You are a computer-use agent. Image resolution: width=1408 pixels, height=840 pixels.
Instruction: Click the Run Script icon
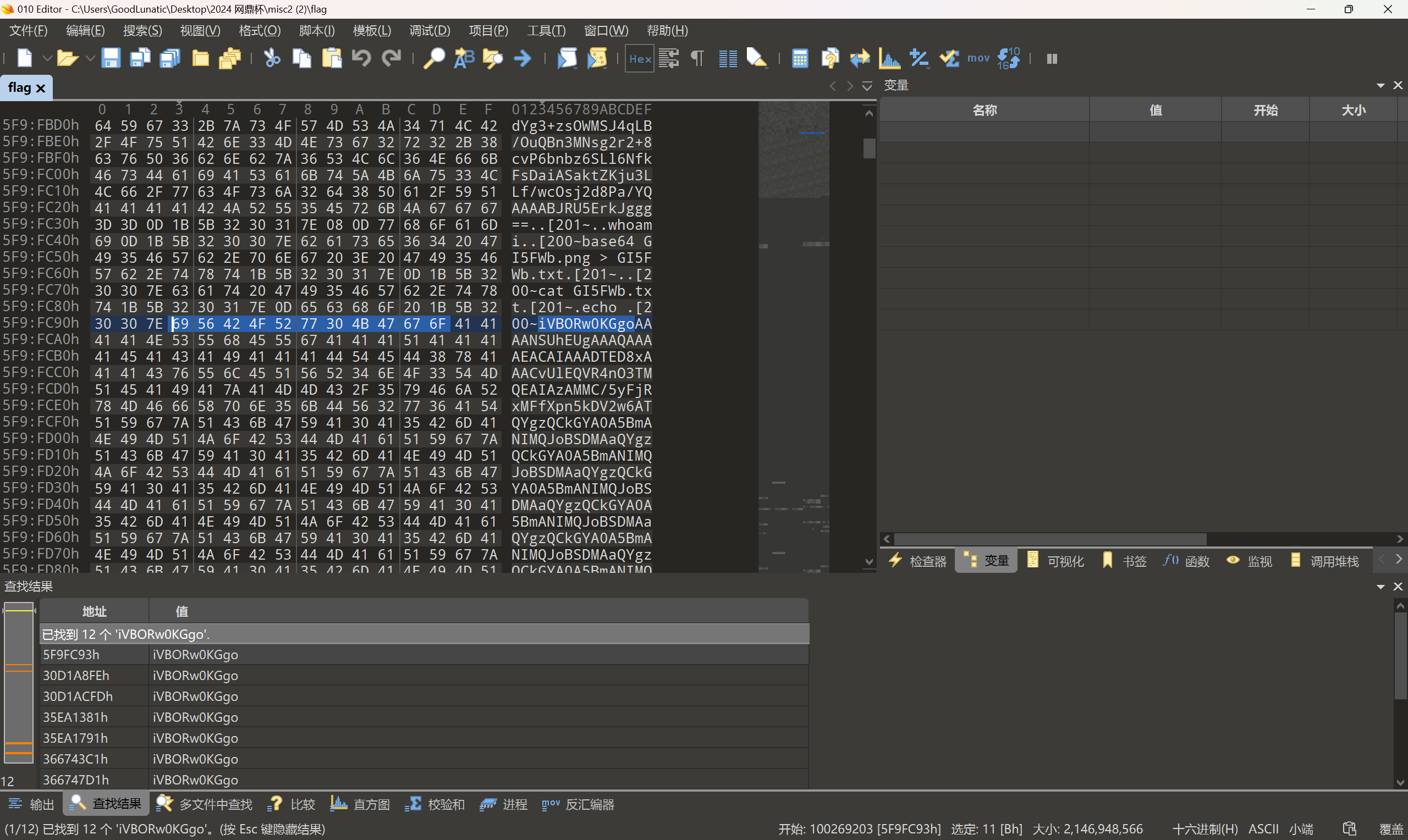[x=567, y=58]
